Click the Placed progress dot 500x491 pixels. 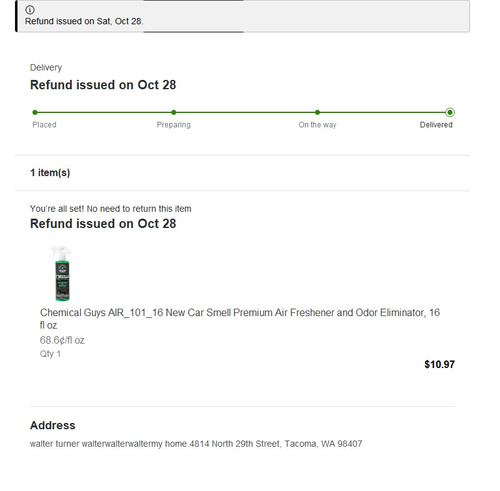point(35,112)
